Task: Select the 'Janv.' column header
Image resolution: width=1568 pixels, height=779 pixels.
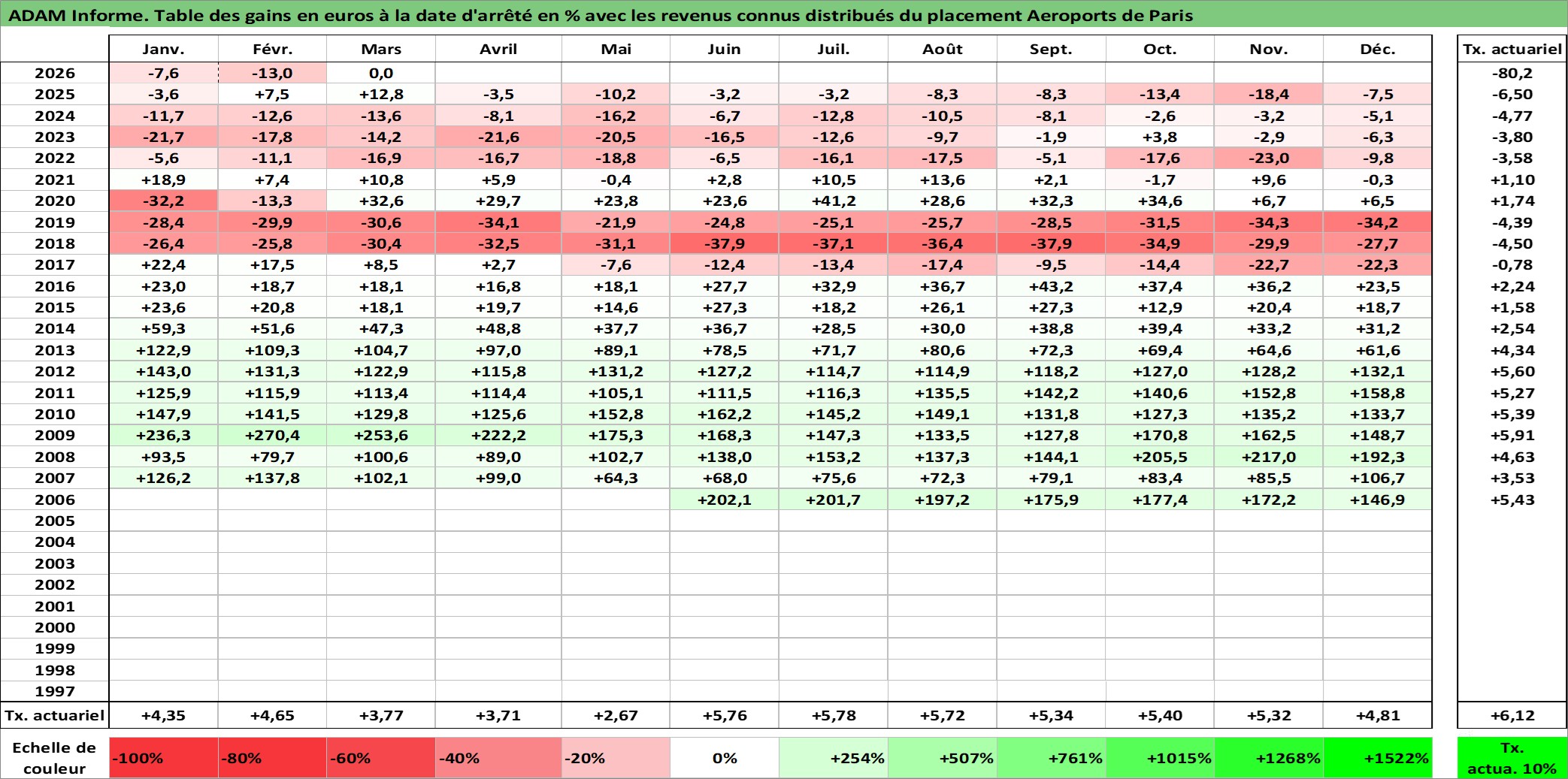Action: 164,49
